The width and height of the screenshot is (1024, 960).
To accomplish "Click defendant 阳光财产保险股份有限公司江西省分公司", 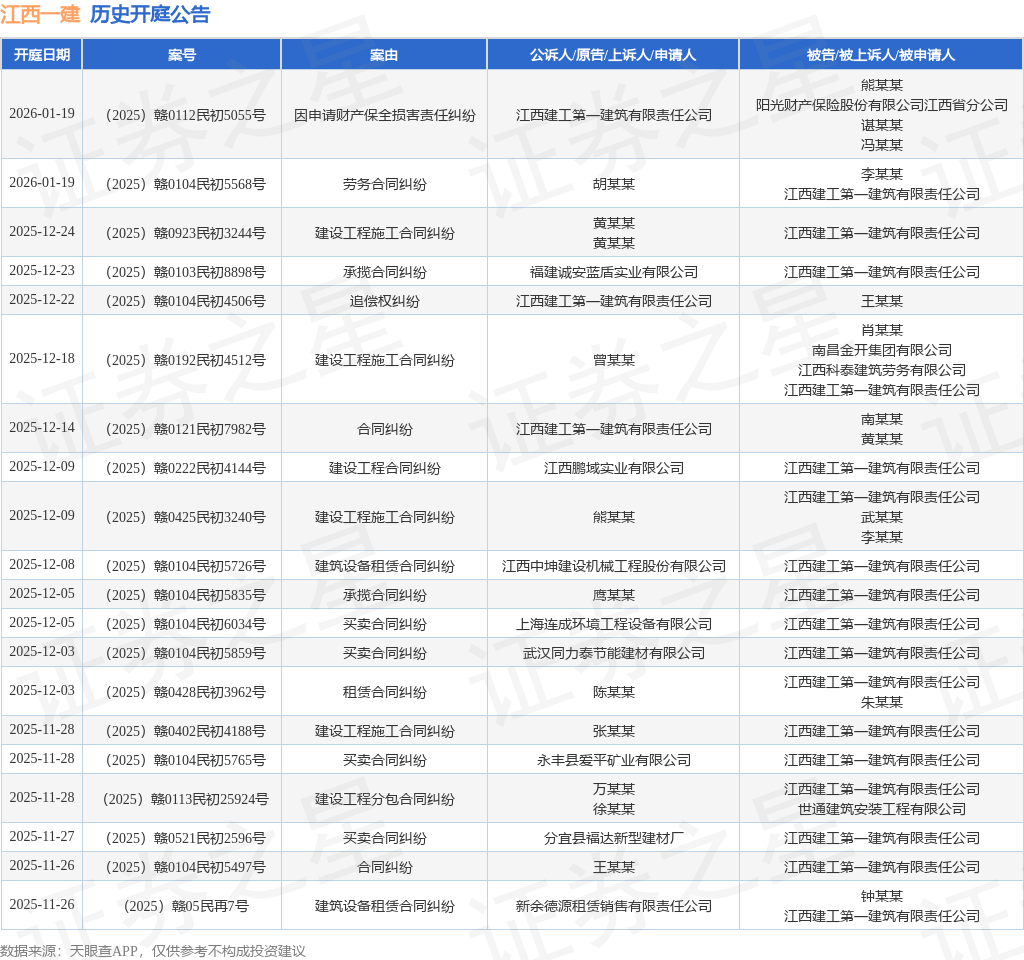I will [882, 105].
